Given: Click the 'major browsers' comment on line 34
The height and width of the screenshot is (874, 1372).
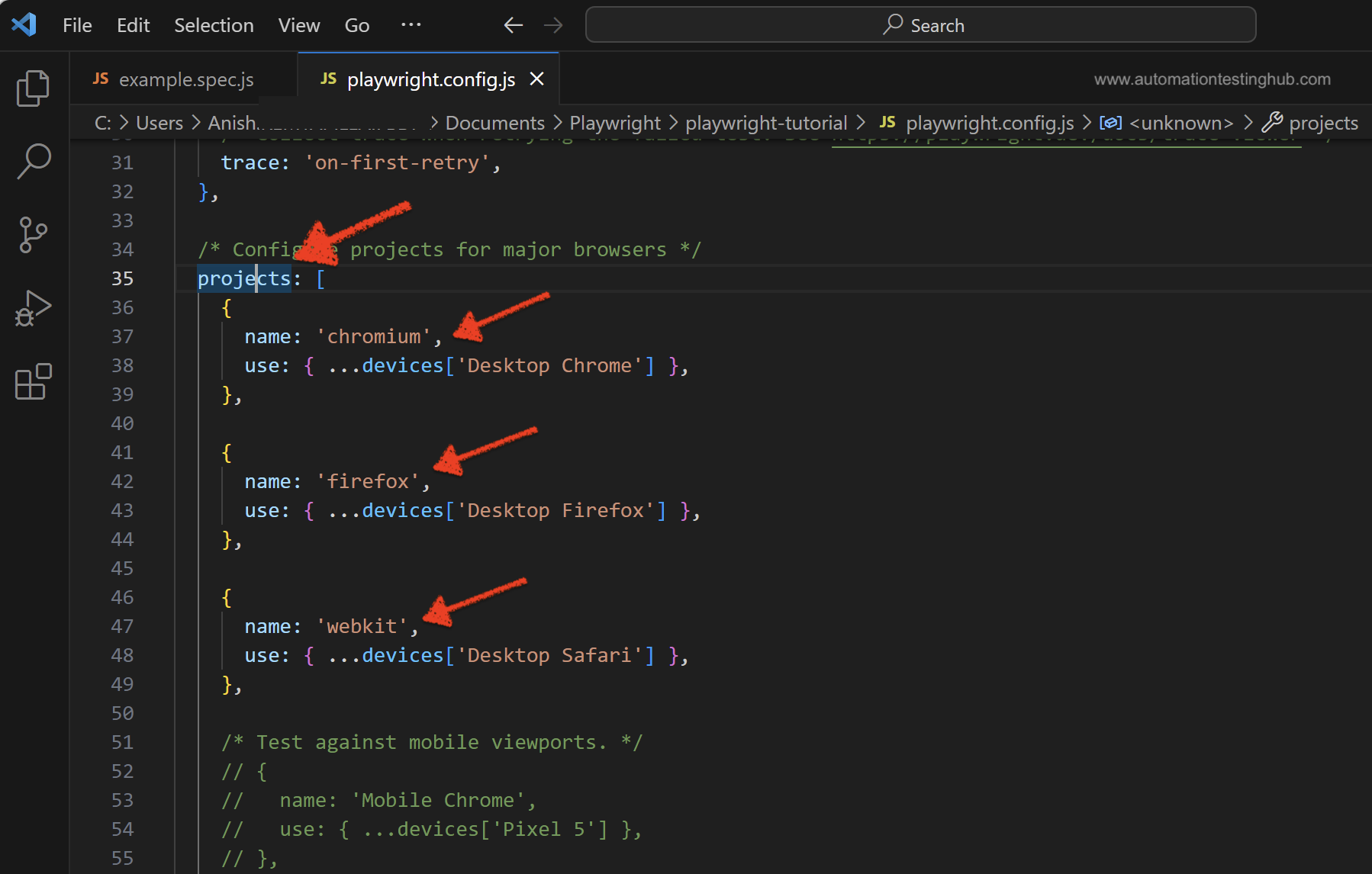Looking at the screenshot, I should [585, 249].
